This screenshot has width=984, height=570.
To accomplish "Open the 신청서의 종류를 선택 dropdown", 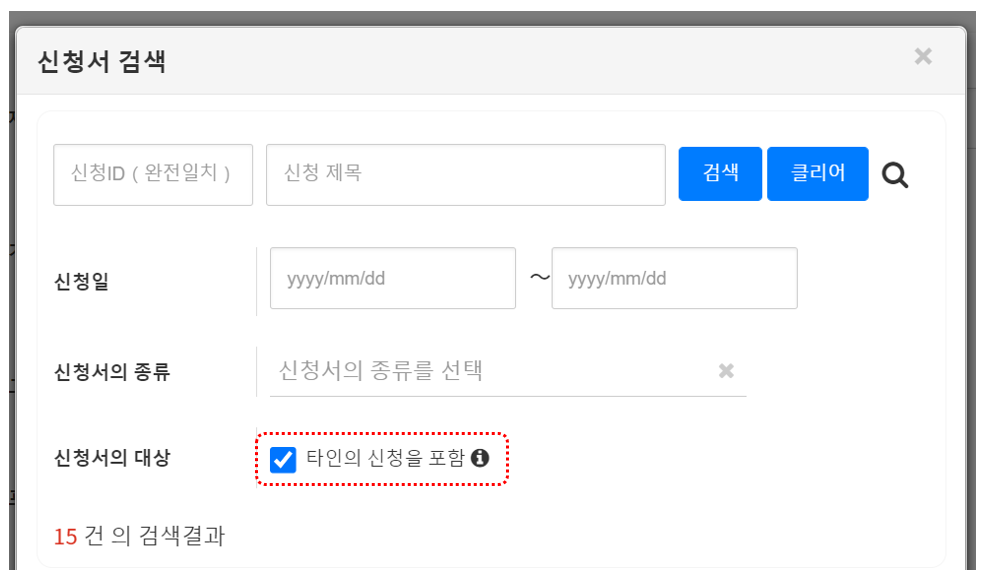I will [490, 371].
